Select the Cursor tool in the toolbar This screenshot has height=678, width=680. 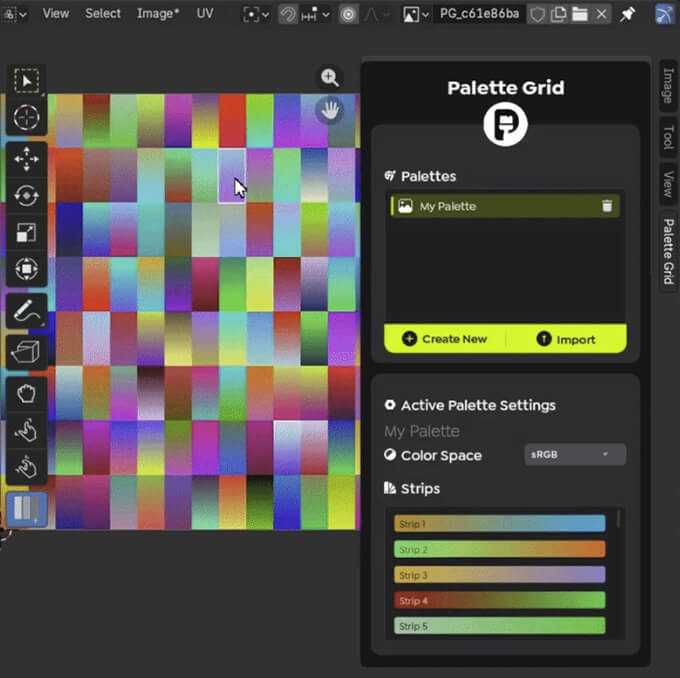pos(27,118)
